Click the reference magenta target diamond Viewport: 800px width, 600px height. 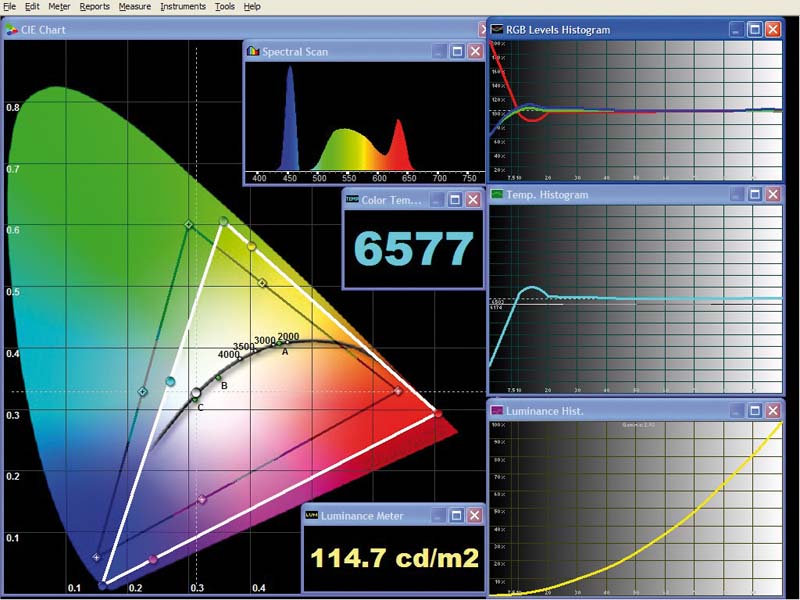(202, 499)
